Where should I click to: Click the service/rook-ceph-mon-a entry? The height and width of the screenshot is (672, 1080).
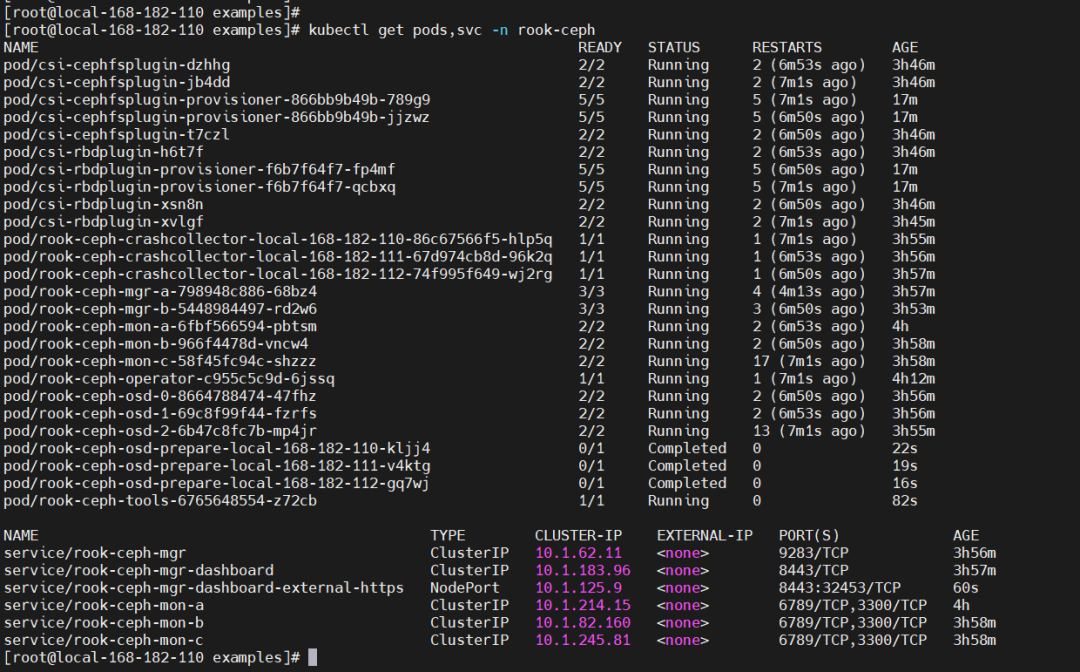tap(103, 605)
